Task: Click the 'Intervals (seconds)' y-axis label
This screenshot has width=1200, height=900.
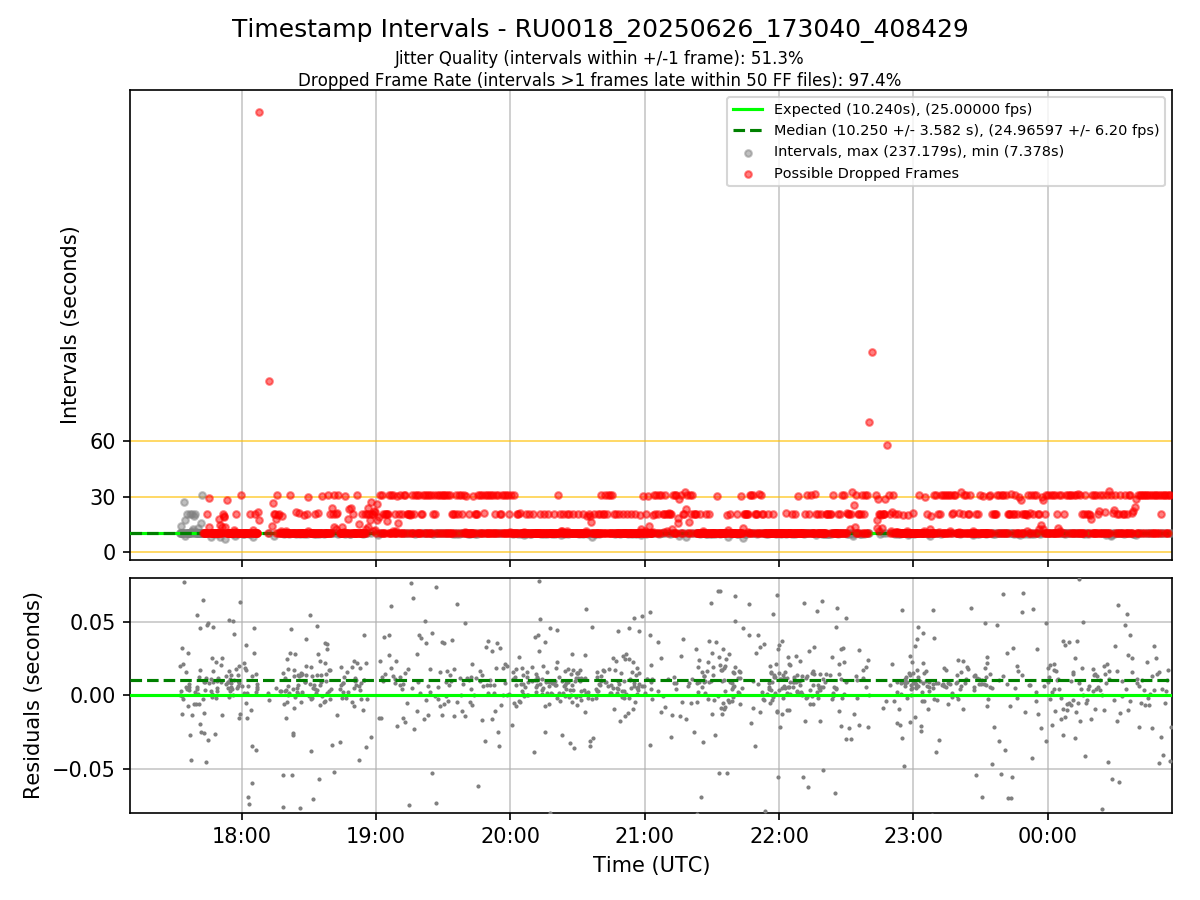Action: 70,325
